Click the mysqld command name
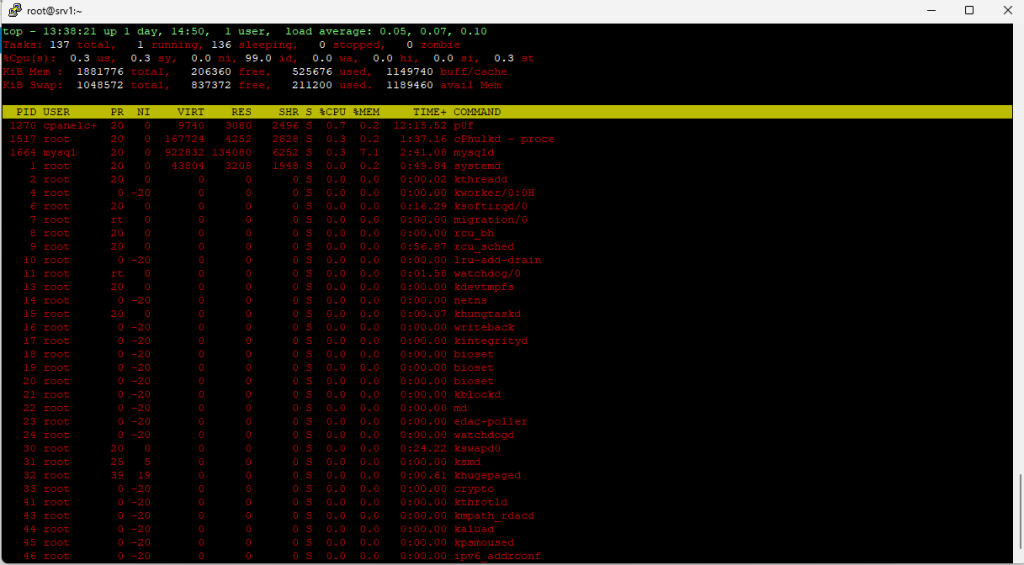Viewport: 1024px width, 565px height. [x=473, y=152]
